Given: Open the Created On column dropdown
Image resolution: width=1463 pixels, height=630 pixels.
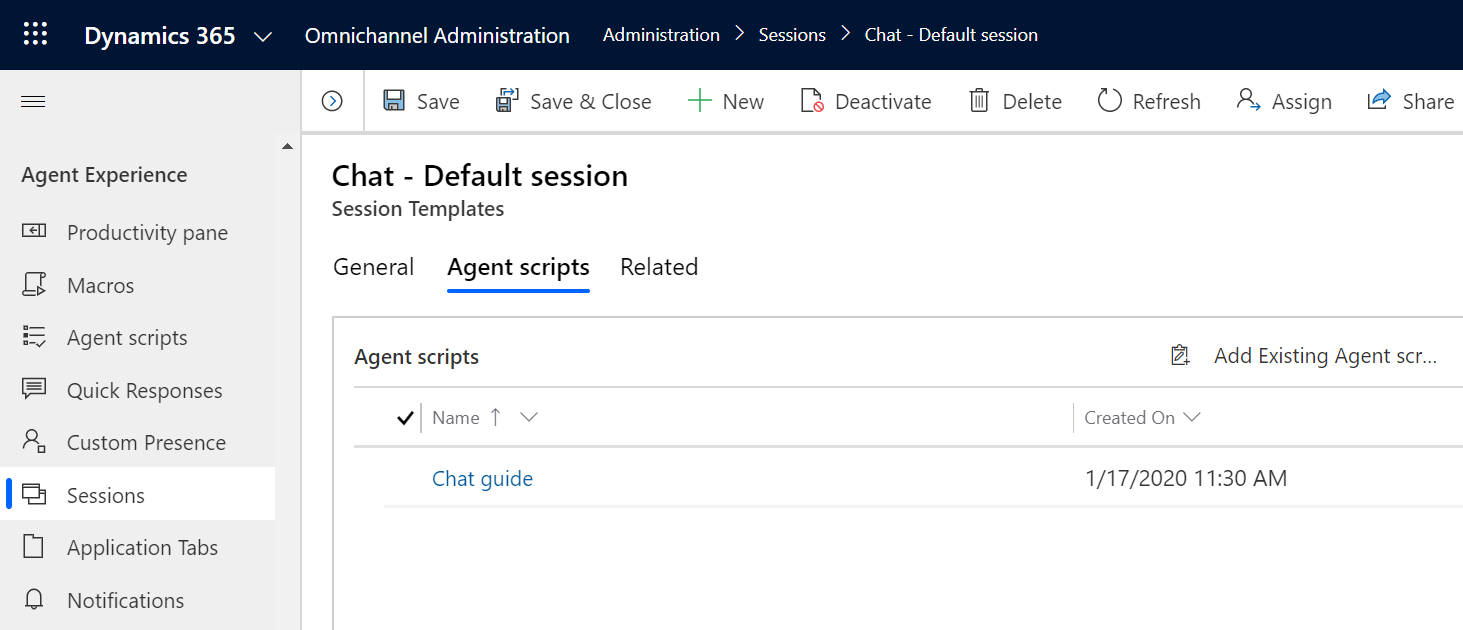Looking at the screenshot, I should pos(1191,418).
